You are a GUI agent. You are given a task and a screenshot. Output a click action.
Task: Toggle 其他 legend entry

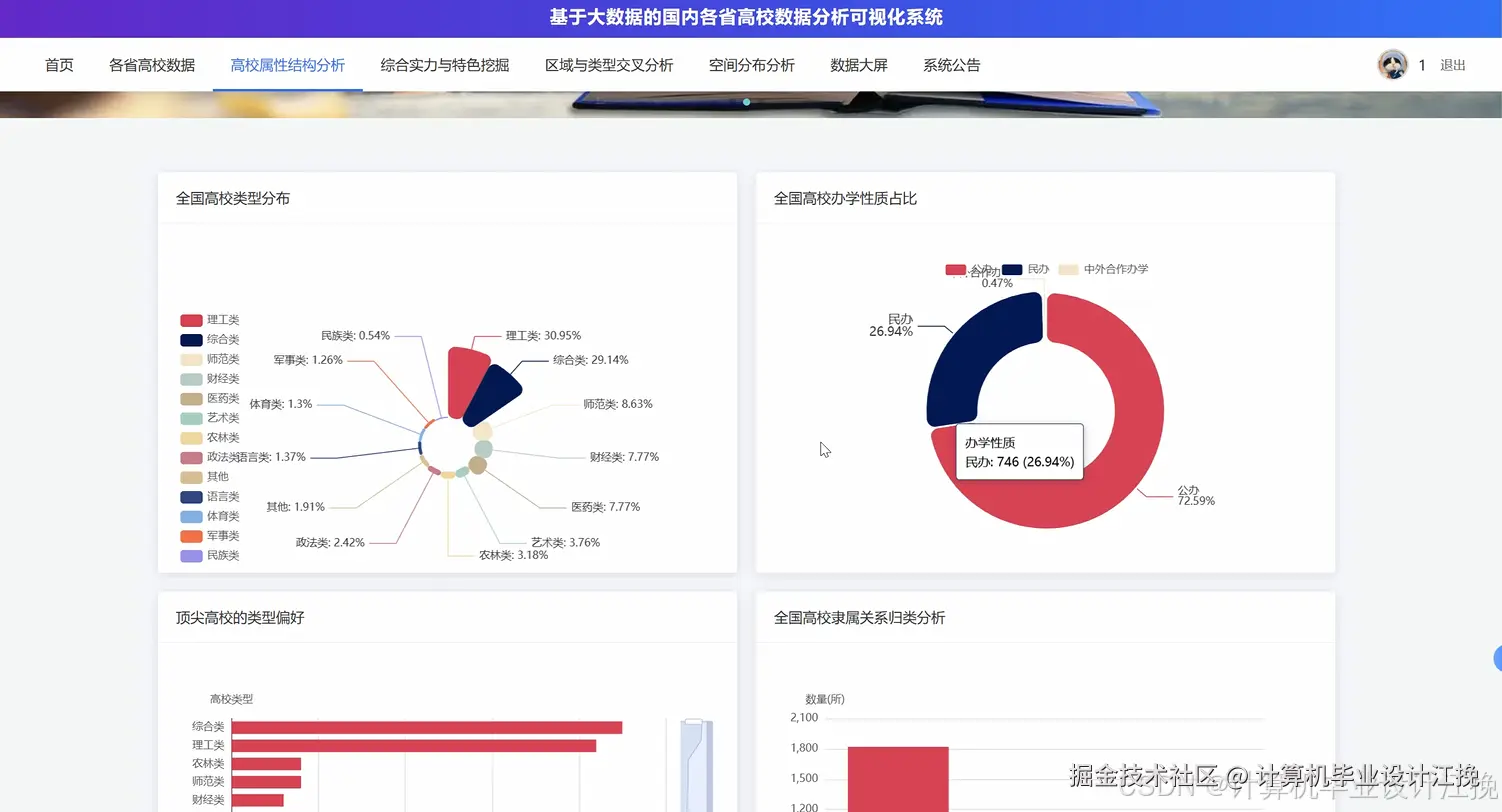[205, 477]
